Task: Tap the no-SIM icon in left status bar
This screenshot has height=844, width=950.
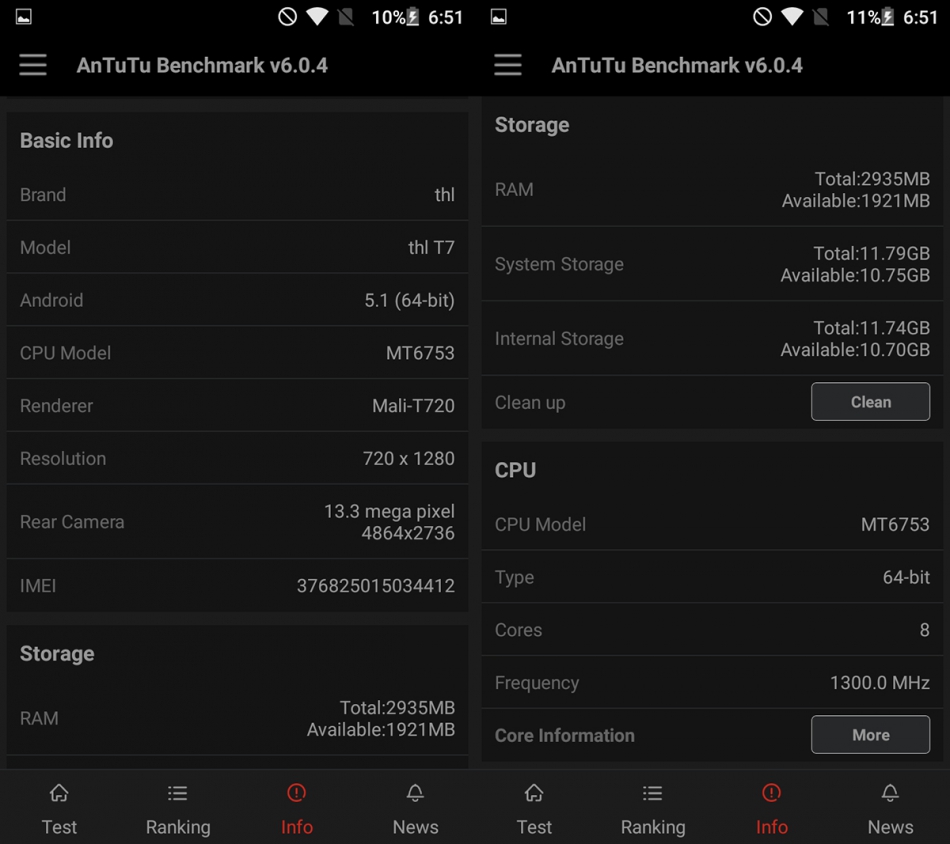Action: tap(346, 16)
